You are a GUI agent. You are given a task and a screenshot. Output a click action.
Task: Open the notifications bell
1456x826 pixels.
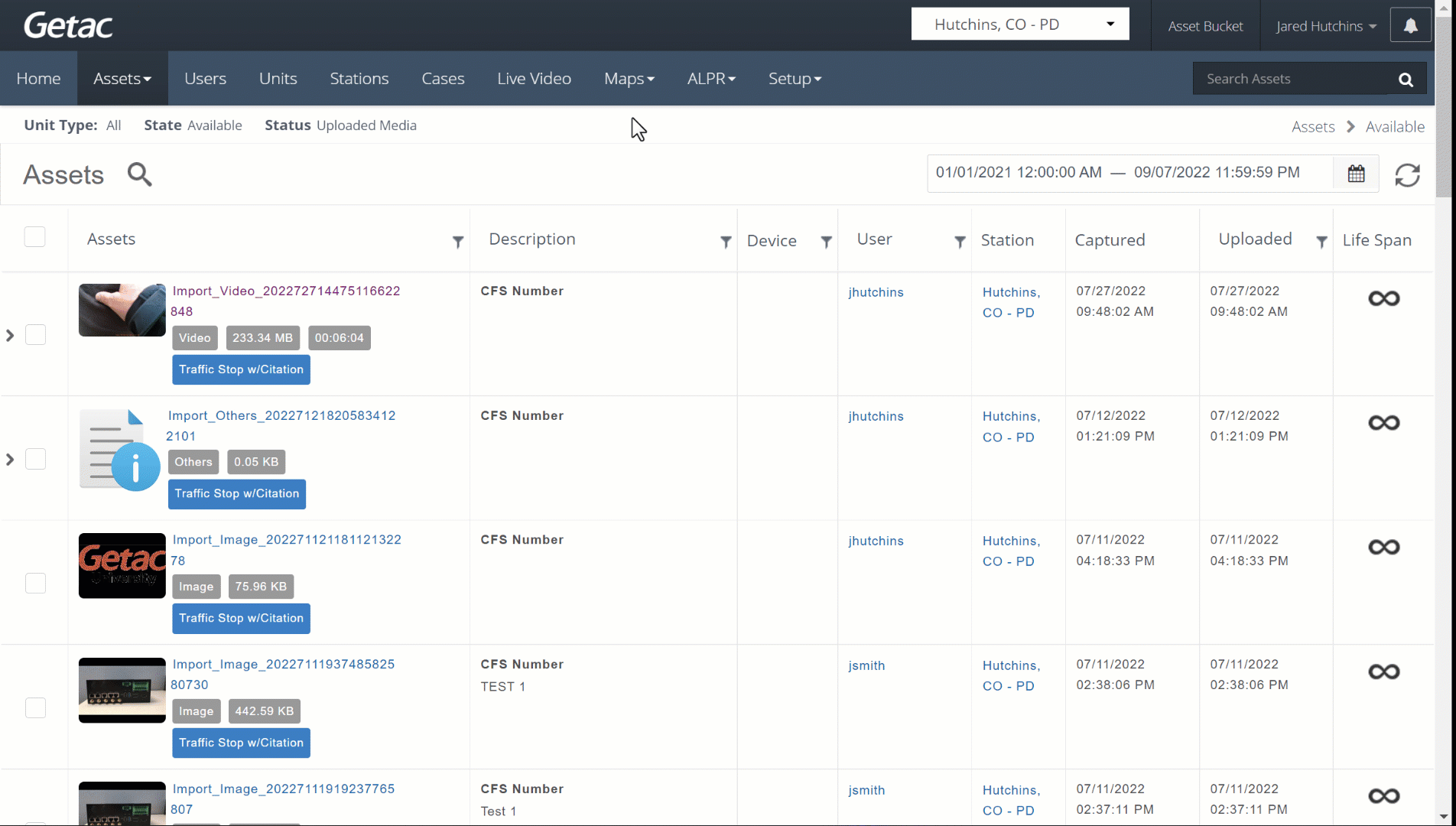click(x=1410, y=25)
